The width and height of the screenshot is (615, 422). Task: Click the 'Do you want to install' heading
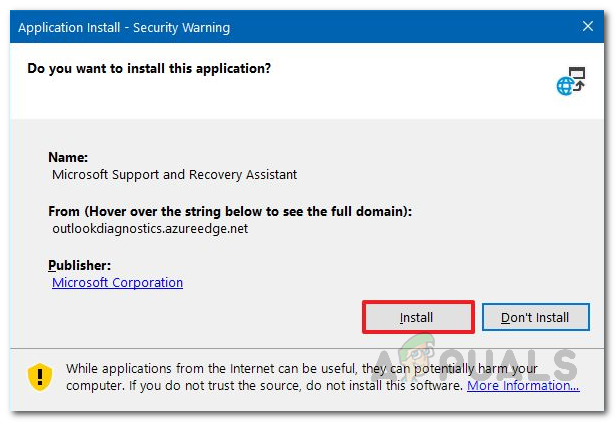point(149,69)
